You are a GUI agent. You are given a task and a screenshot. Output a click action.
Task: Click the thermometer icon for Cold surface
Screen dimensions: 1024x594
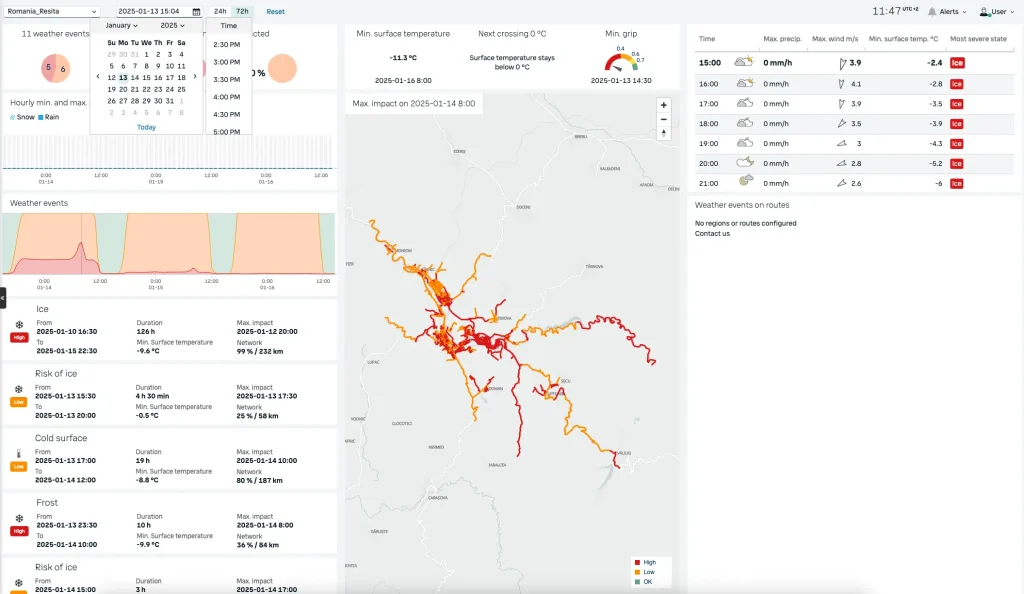click(x=18, y=454)
